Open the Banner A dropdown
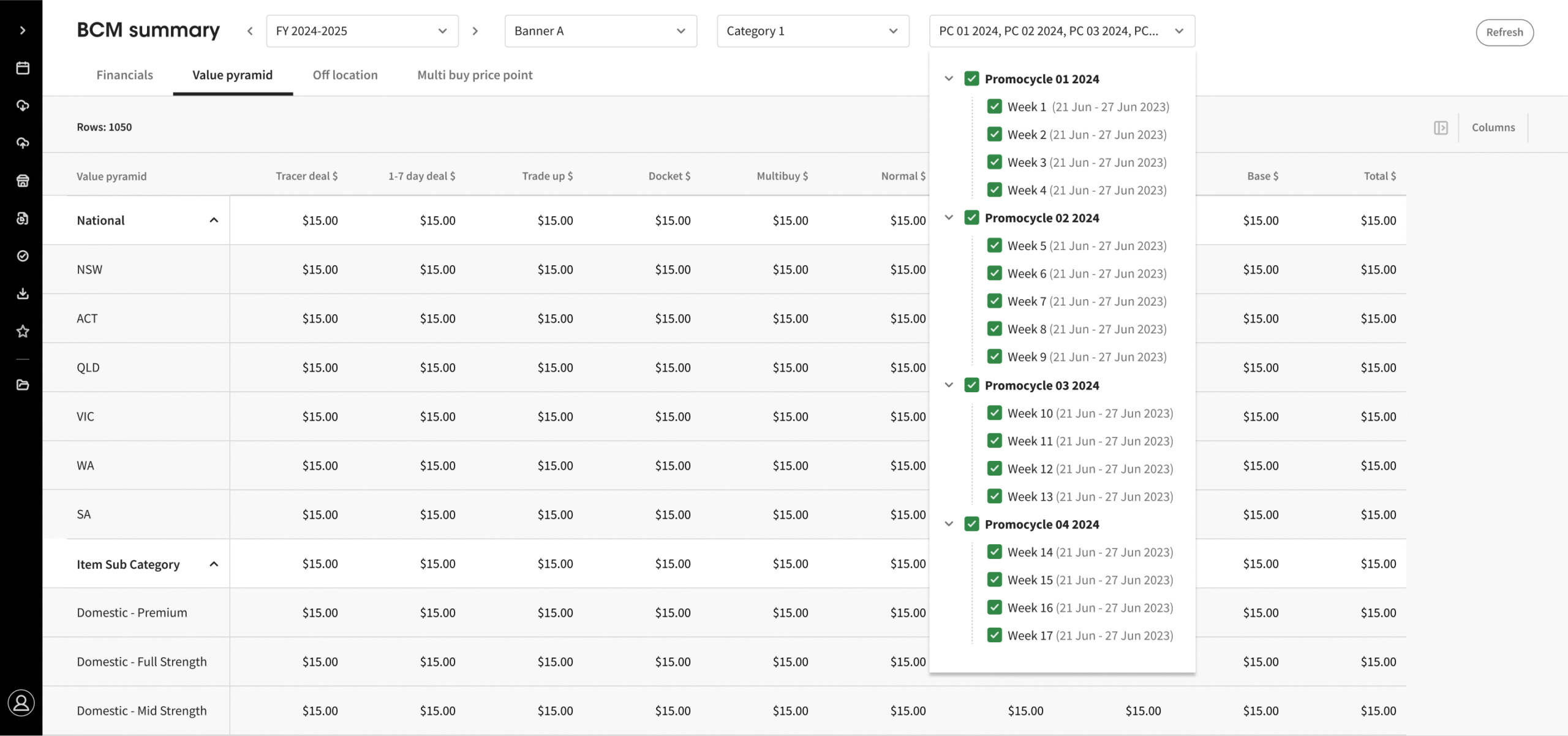 [600, 31]
